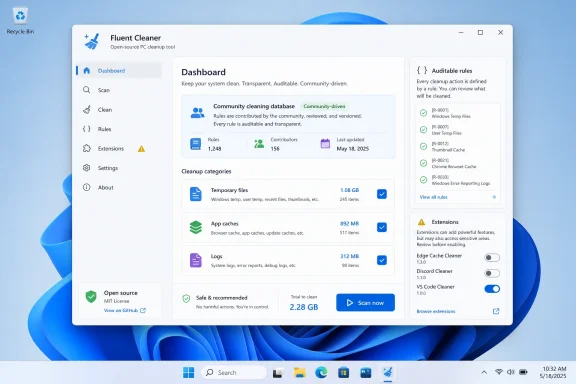576x384 pixels.
Task: Uncheck the Temporary files checkbox
Action: coord(382,194)
